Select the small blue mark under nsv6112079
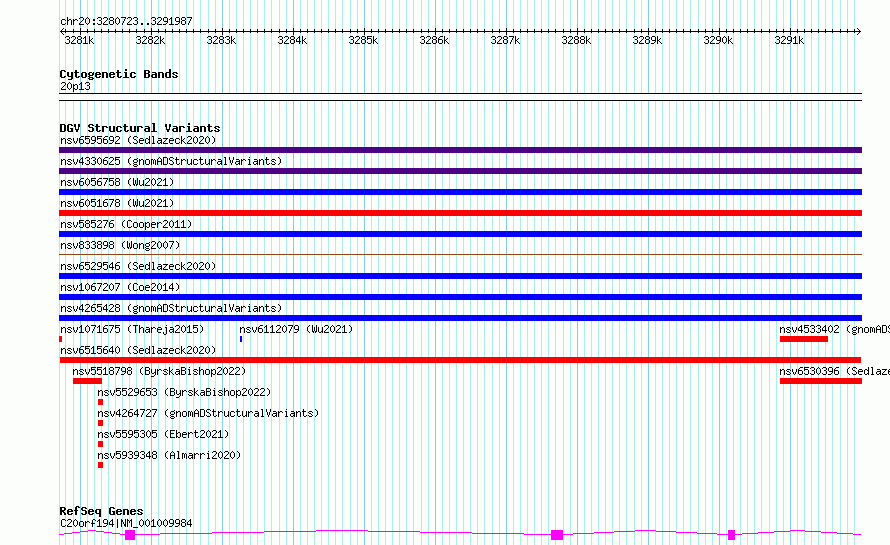 [x=241, y=339]
